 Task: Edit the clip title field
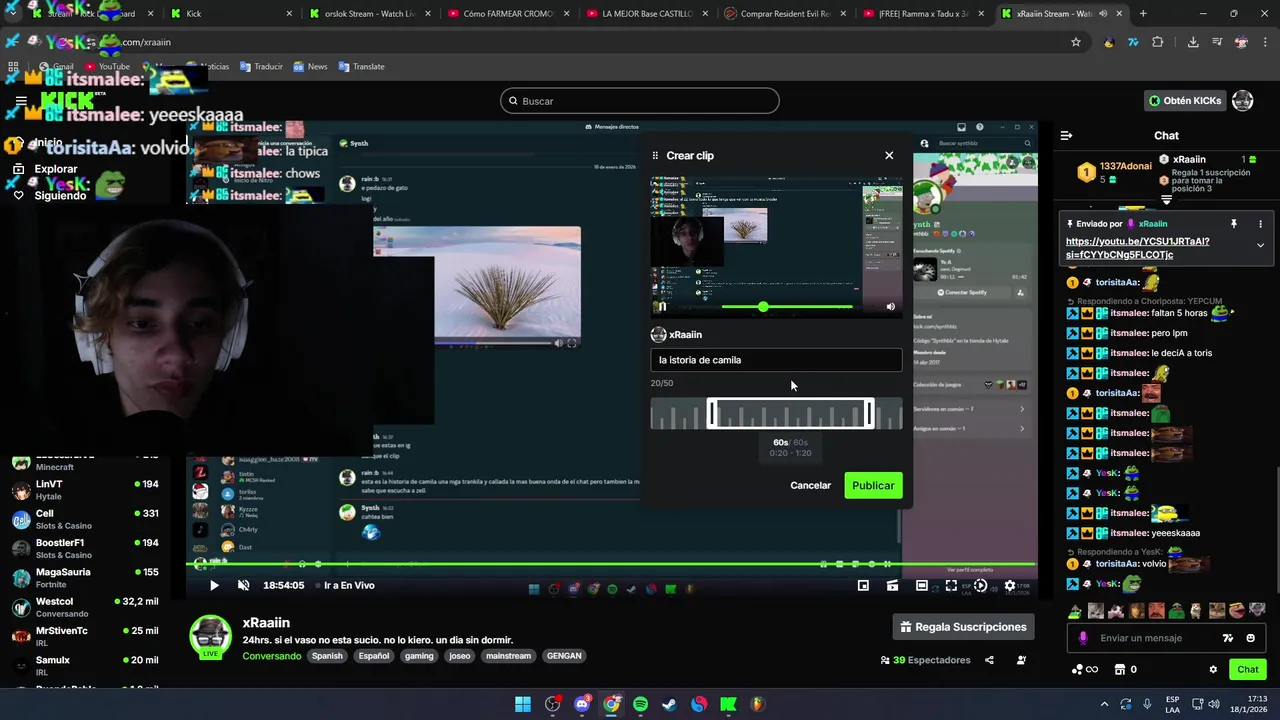(x=776, y=360)
